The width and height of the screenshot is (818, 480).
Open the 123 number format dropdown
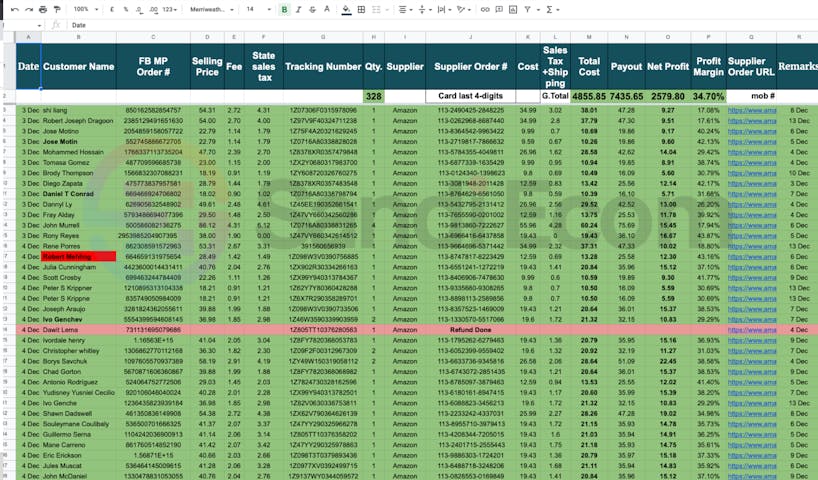pyautogui.click(x=170, y=9)
